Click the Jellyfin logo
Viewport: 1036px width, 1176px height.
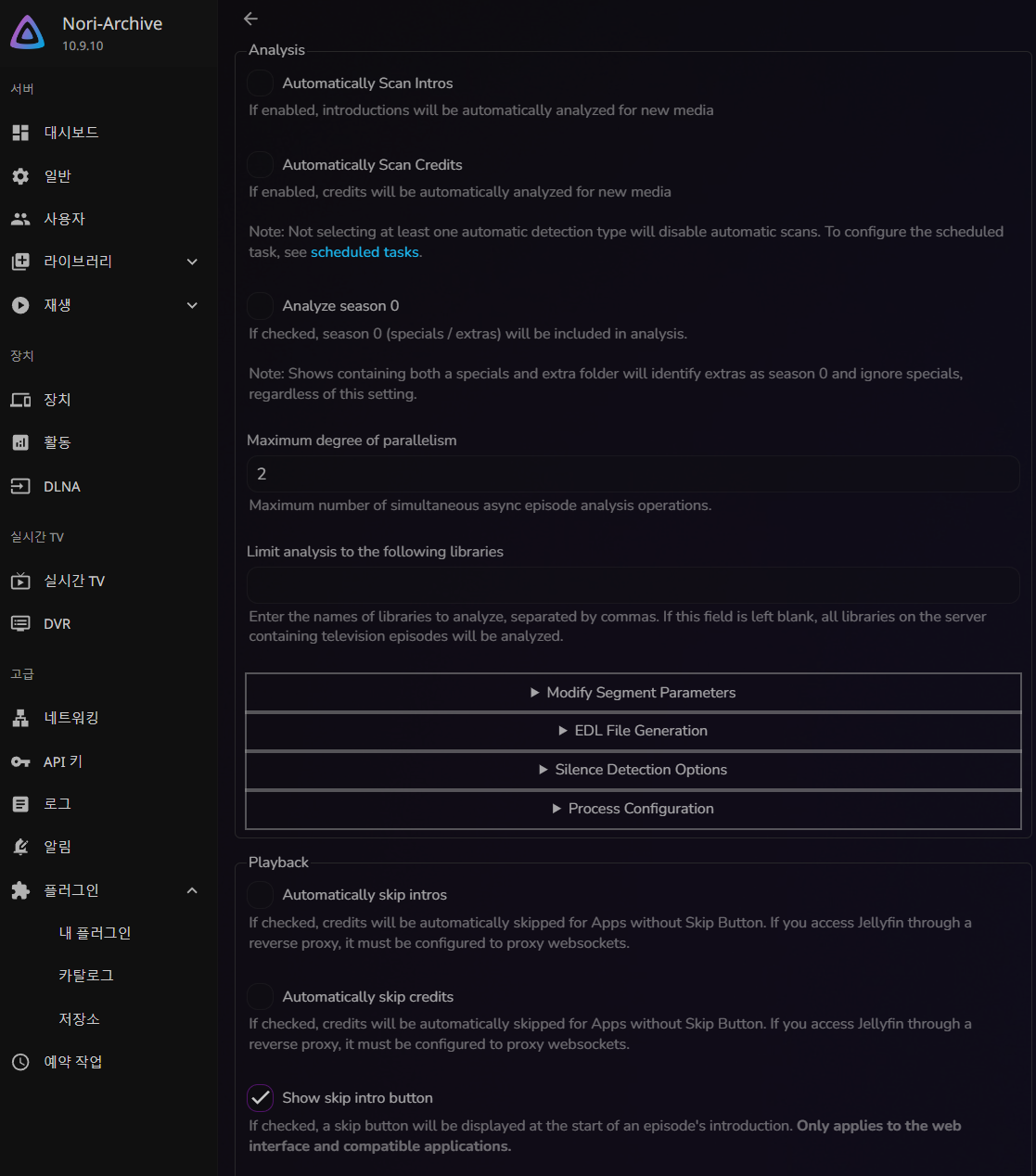point(28,32)
